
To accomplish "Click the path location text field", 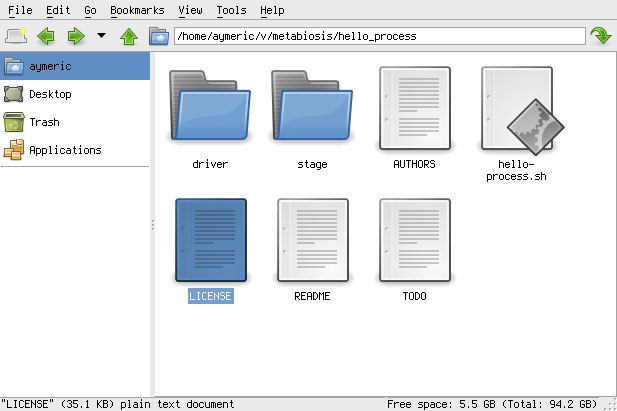I will [x=379, y=37].
